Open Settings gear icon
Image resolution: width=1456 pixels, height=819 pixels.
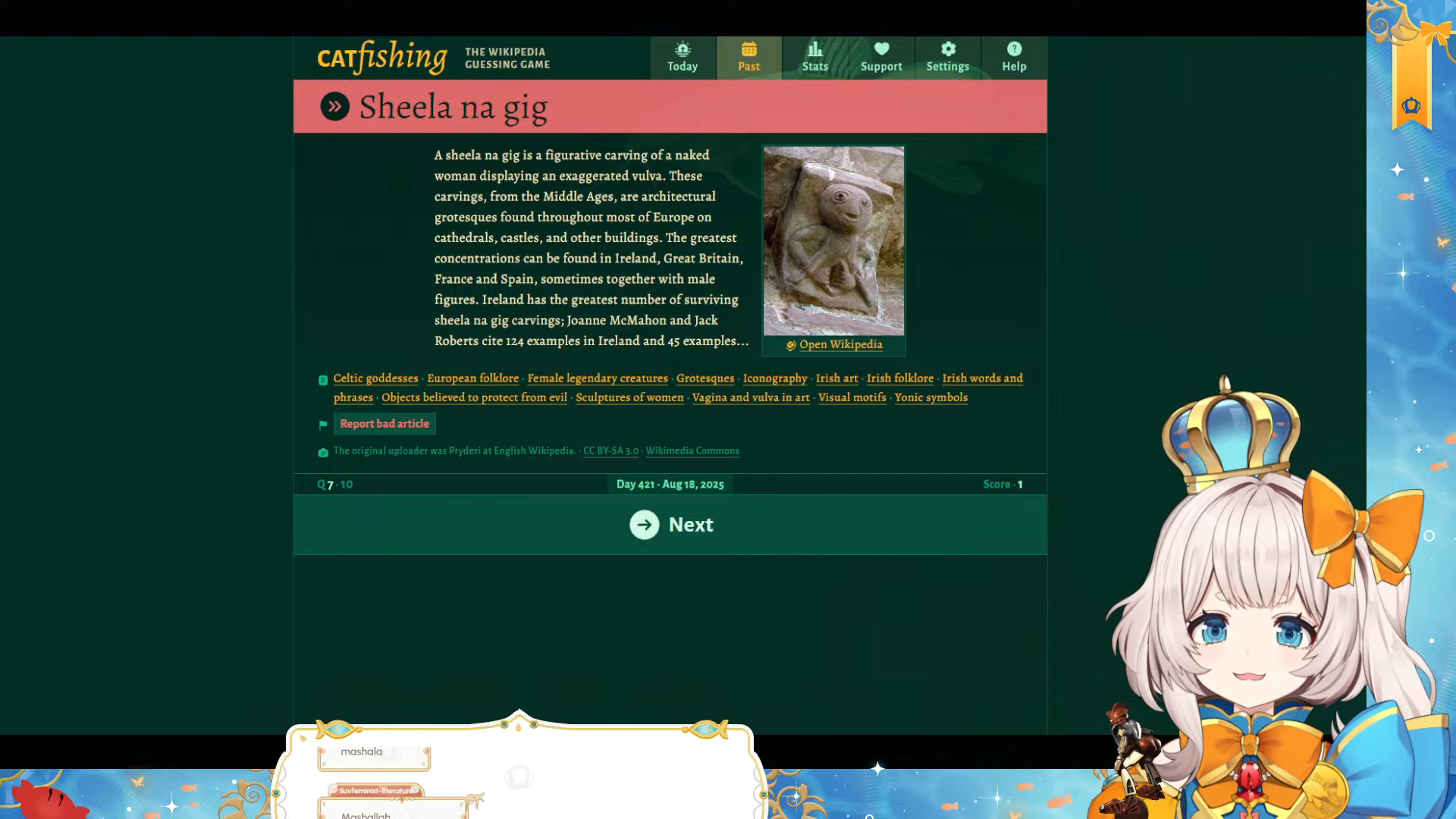click(x=947, y=49)
